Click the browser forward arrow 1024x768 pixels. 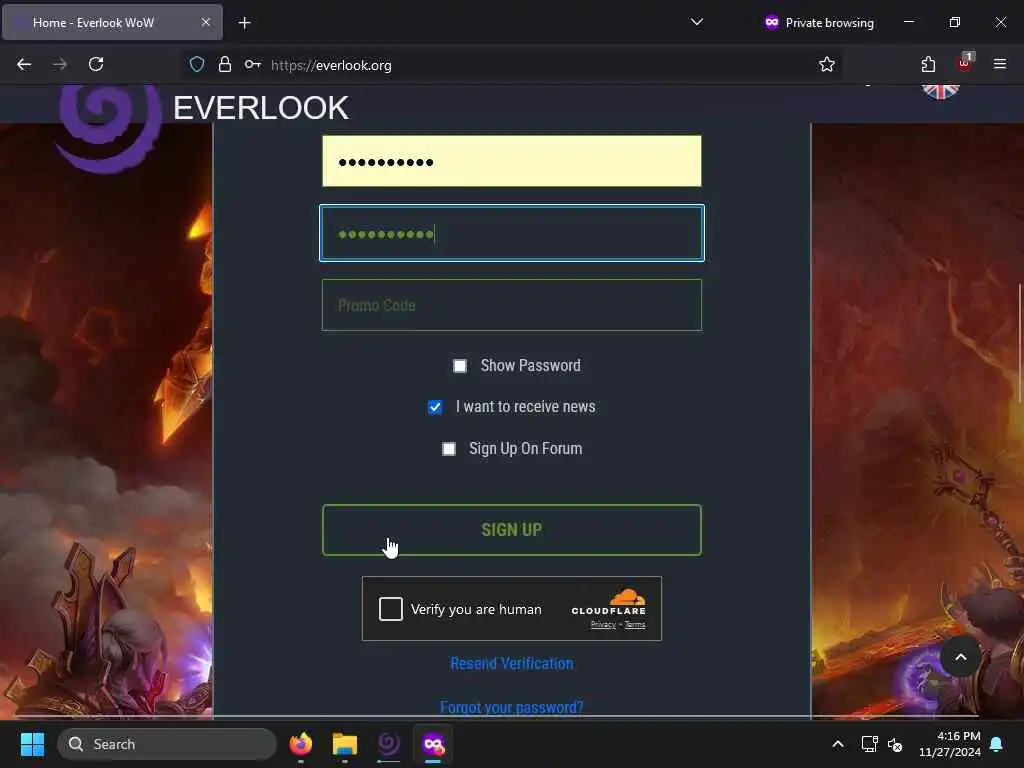60,64
